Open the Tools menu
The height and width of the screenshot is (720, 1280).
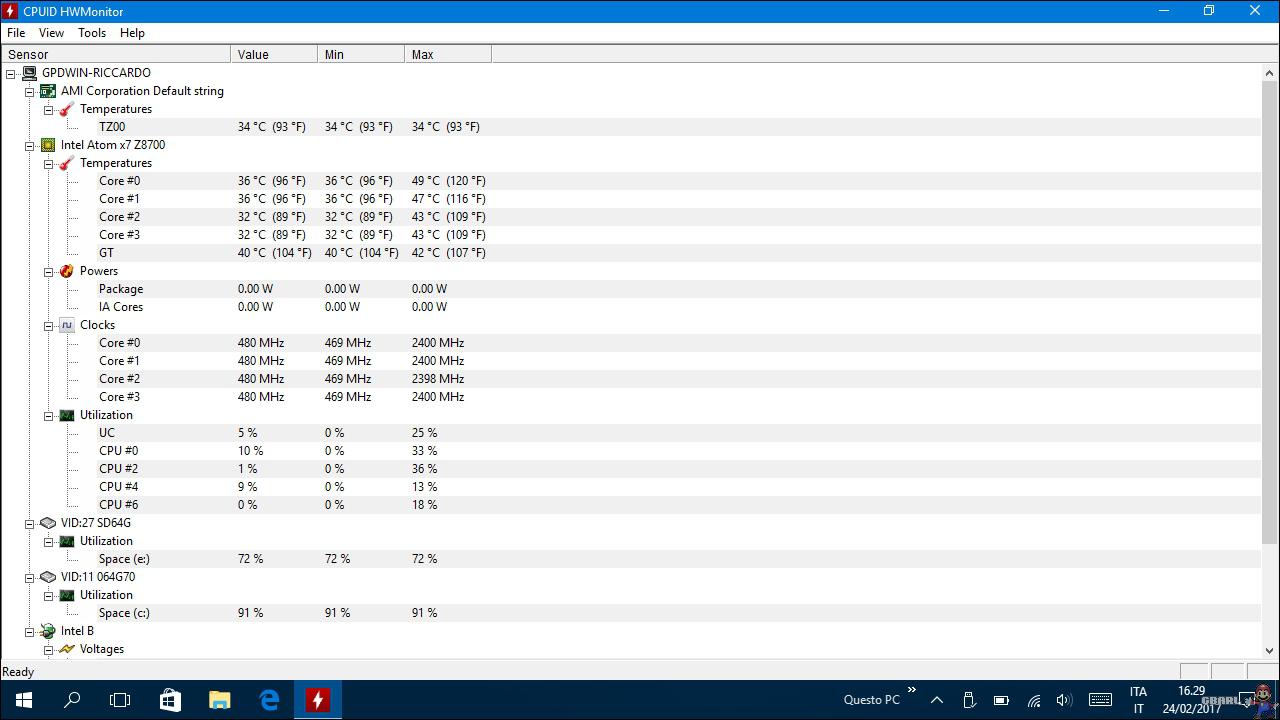(x=92, y=33)
